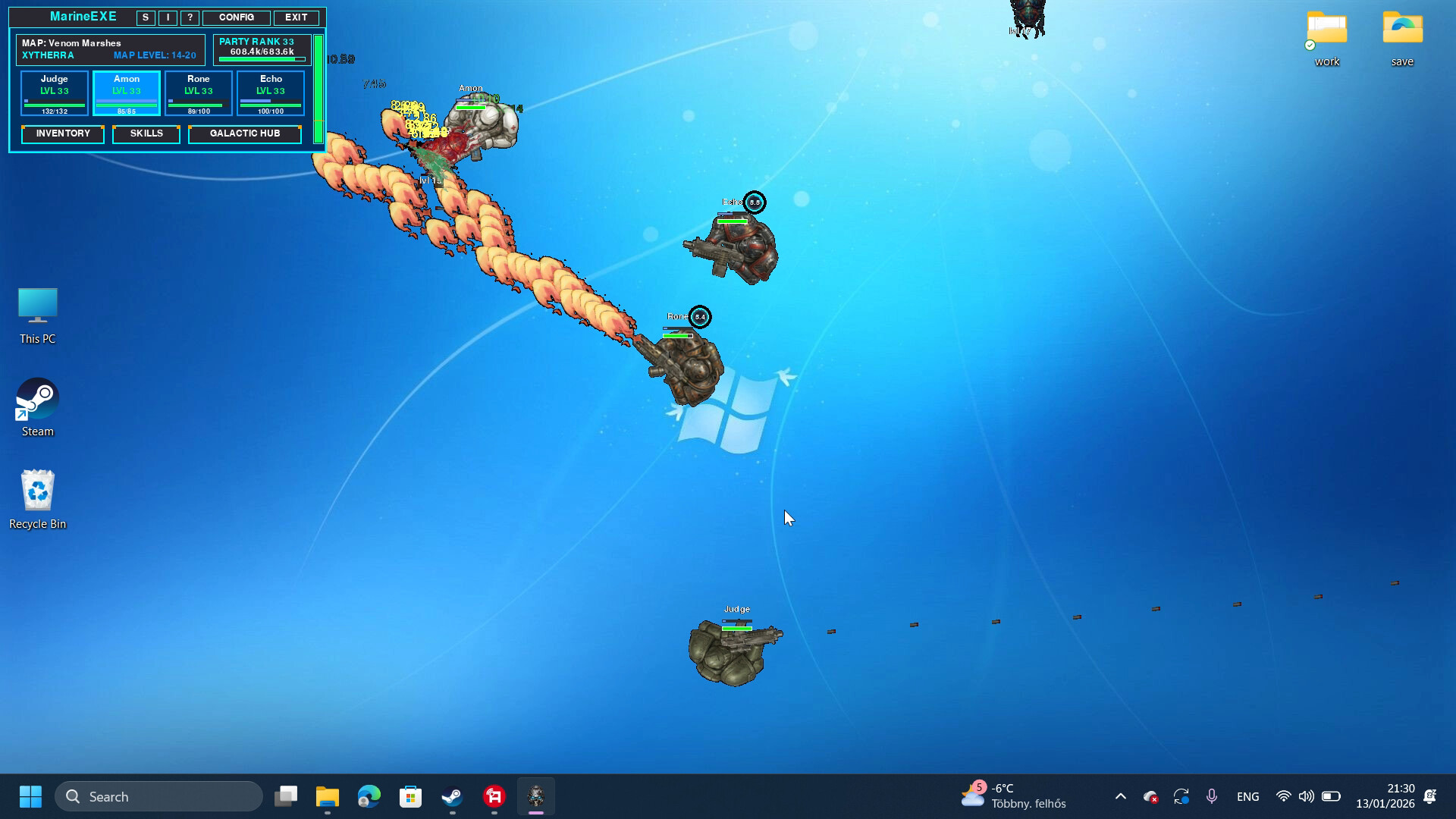This screenshot has height=819, width=1456.
Task: Select the Amon party member tab
Action: [126, 92]
